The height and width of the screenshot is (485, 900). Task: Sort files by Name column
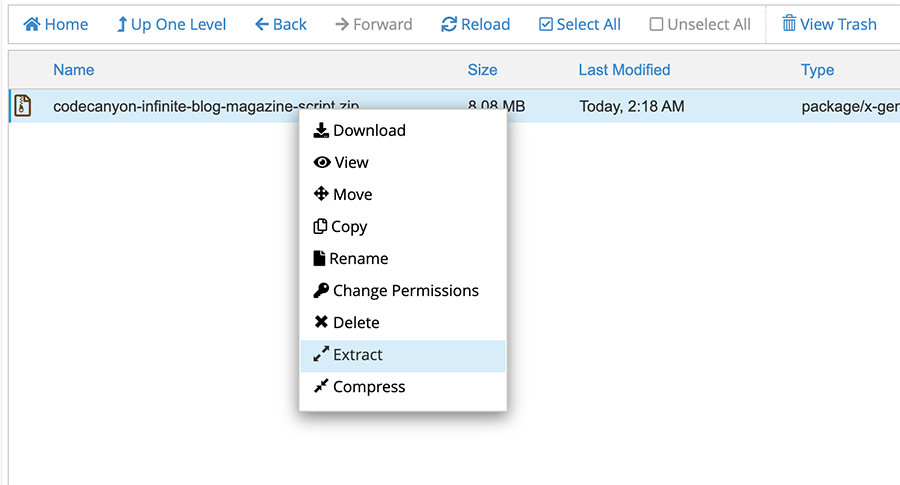[x=73, y=70]
